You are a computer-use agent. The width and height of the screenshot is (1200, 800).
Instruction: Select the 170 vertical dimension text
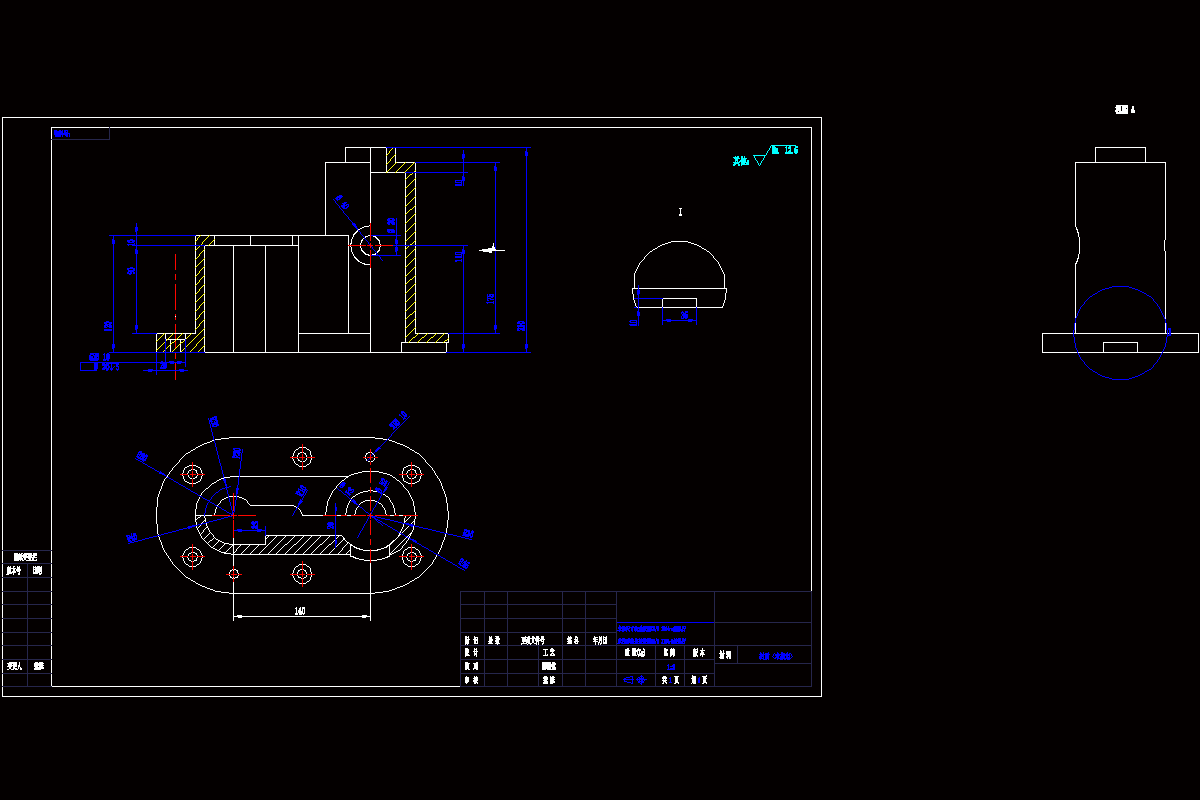tap(490, 299)
